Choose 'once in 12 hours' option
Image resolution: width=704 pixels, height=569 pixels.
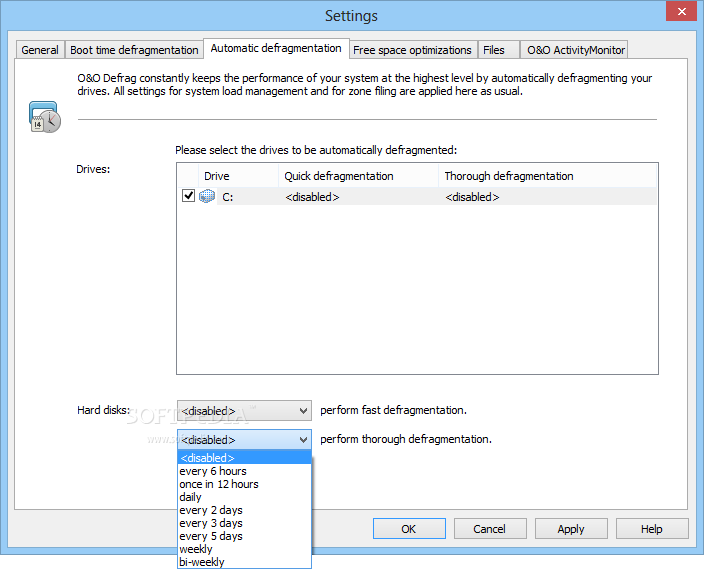point(244,484)
